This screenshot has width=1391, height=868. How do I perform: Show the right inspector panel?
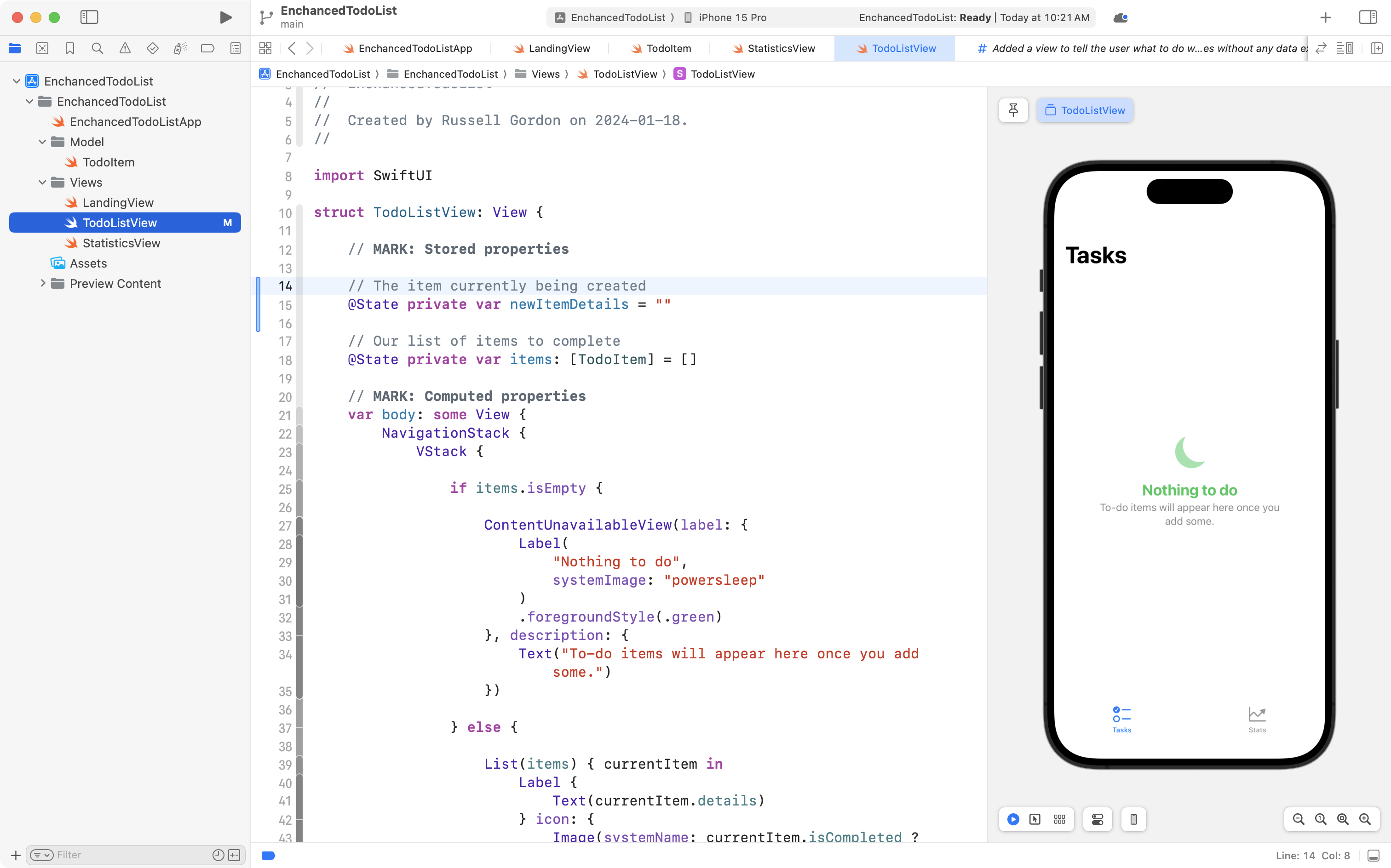pyautogui.click(x=1368, y=17)
